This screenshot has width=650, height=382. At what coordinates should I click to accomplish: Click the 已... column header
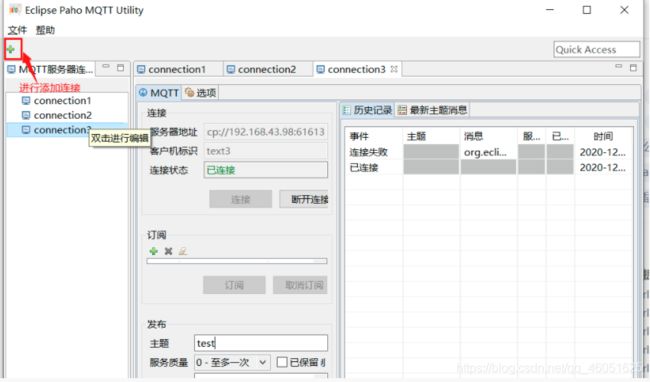pyautogui.click(x=560, y=136)
